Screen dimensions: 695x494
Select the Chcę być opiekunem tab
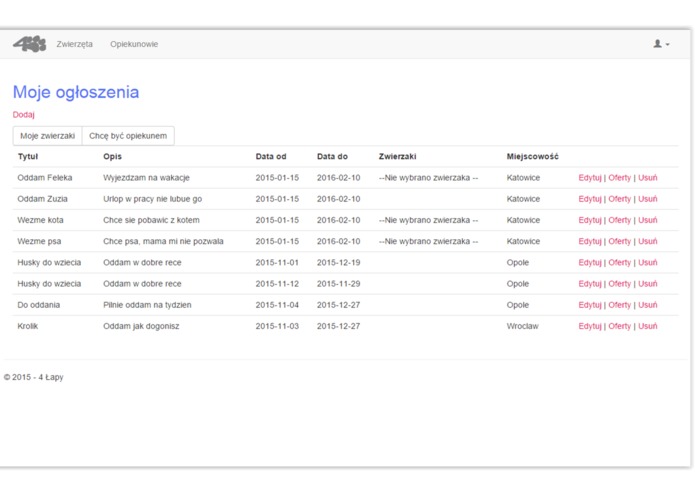point(128,136)
